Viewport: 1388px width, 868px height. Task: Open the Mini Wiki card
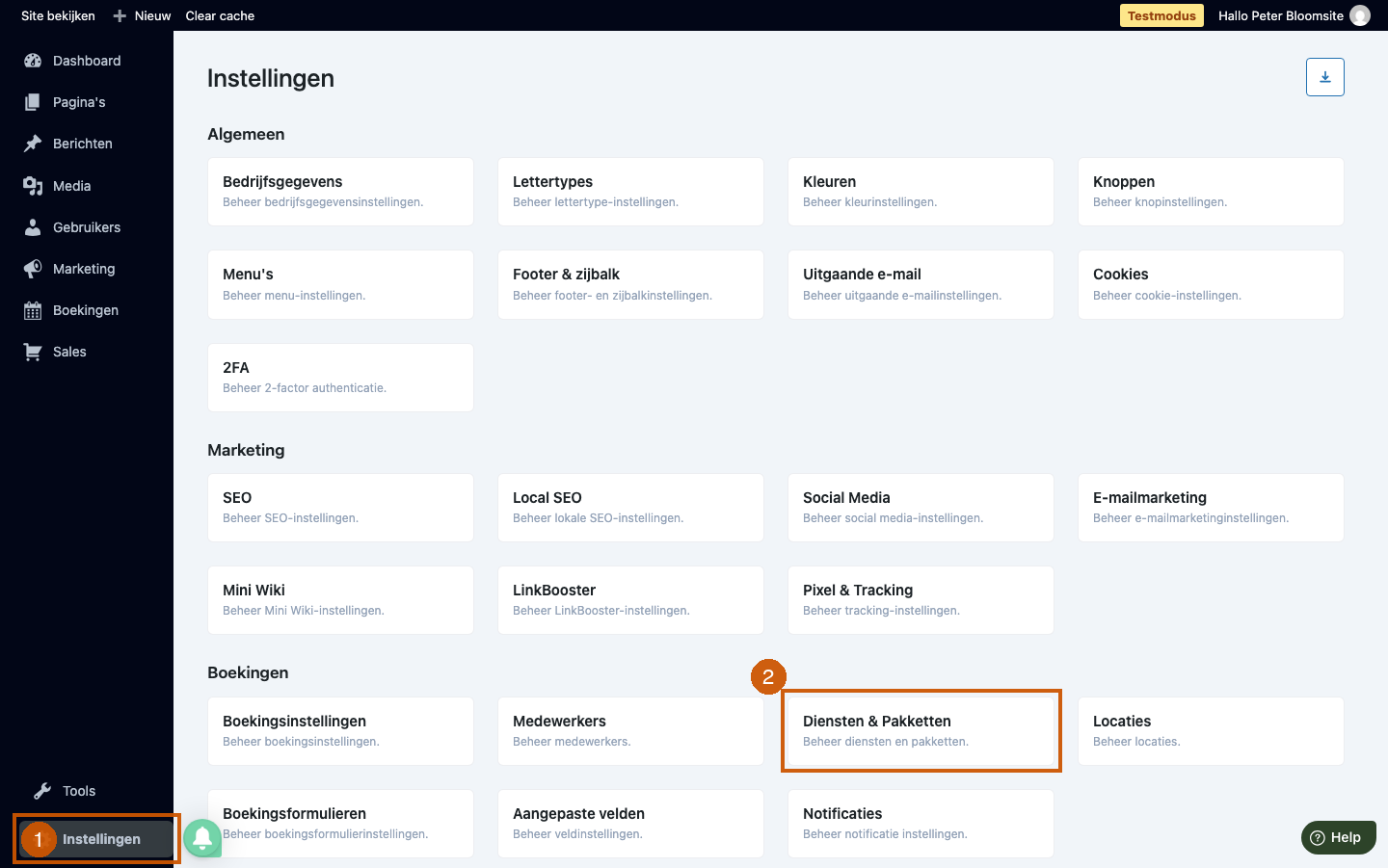coord(340,600)
